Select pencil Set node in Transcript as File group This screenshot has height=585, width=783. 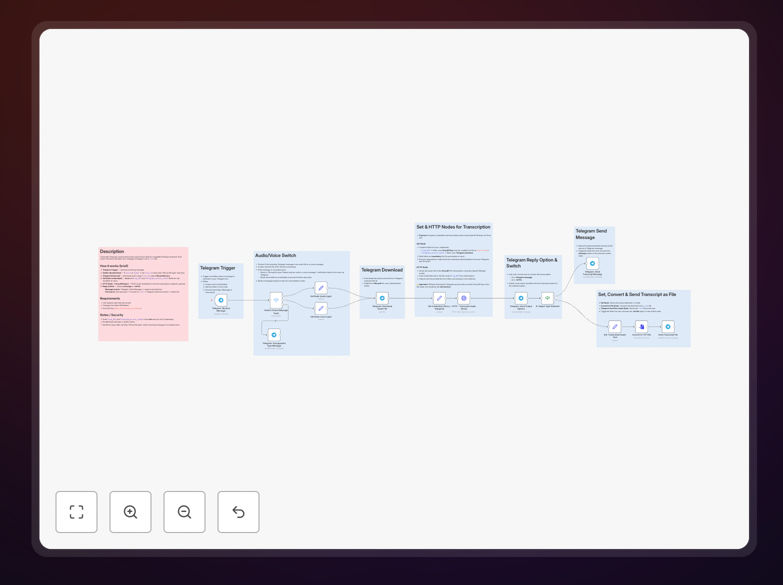pyautogui.click(x=615, y=327)
